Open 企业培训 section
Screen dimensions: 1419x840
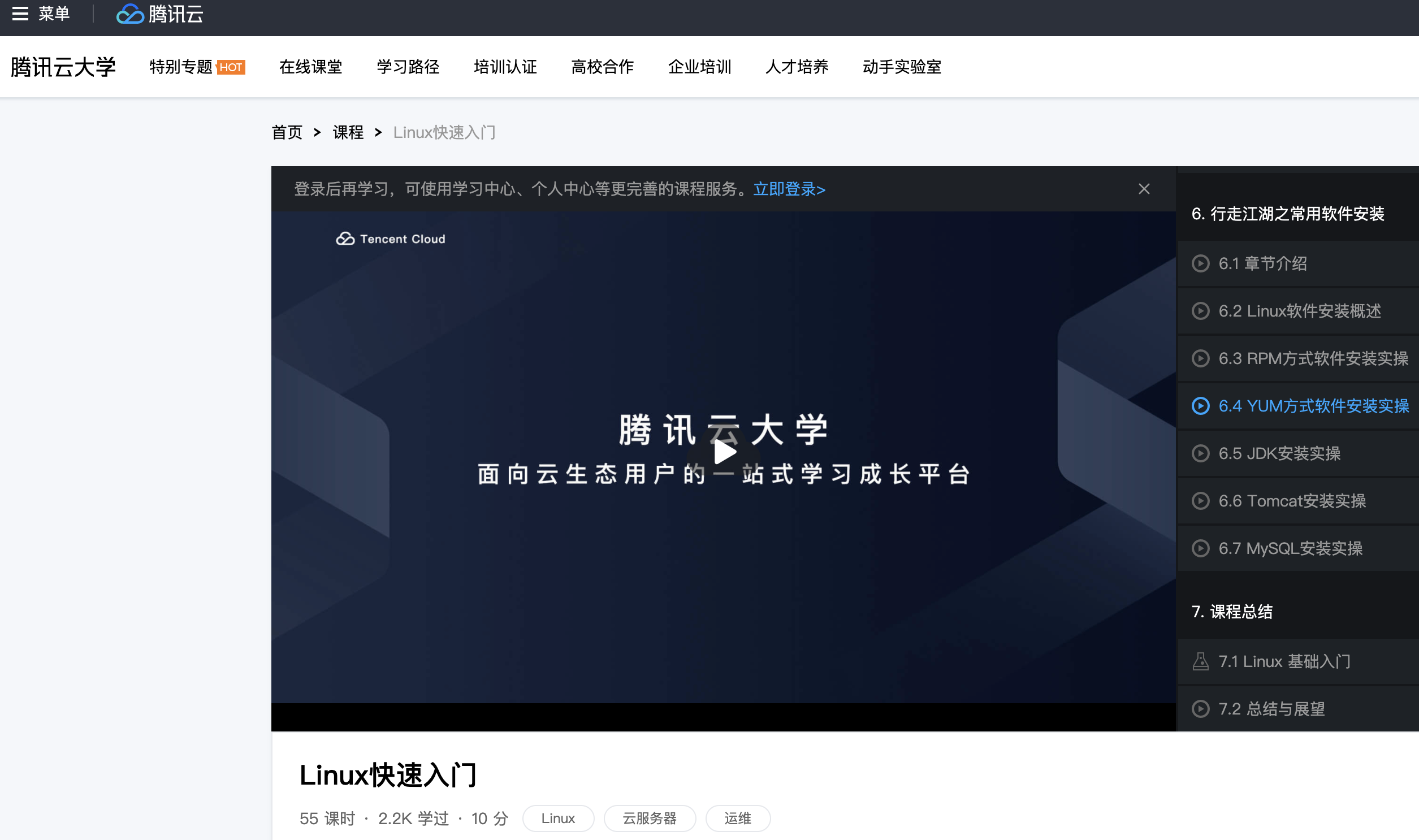[x=700, y=67]
